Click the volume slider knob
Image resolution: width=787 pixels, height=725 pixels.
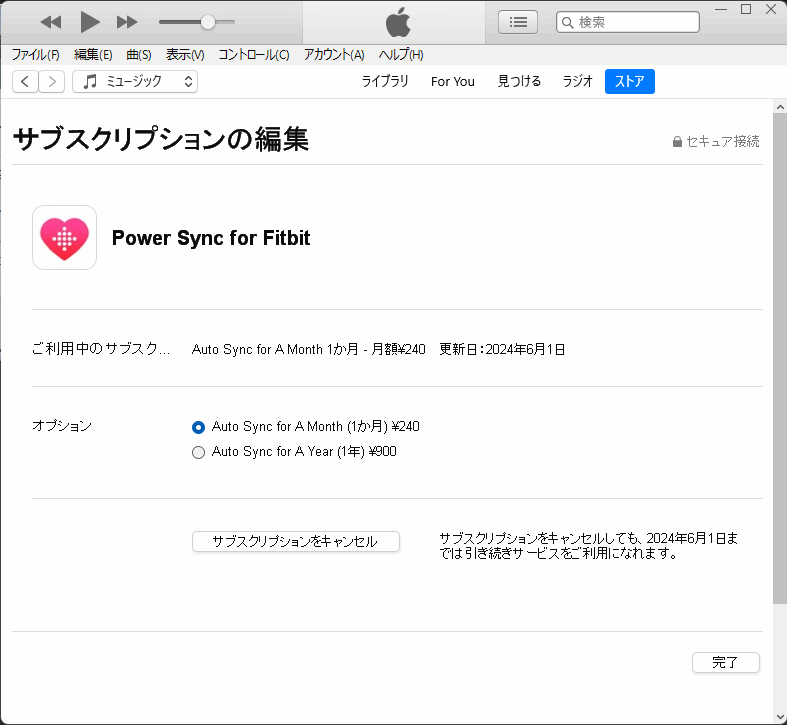208,22
